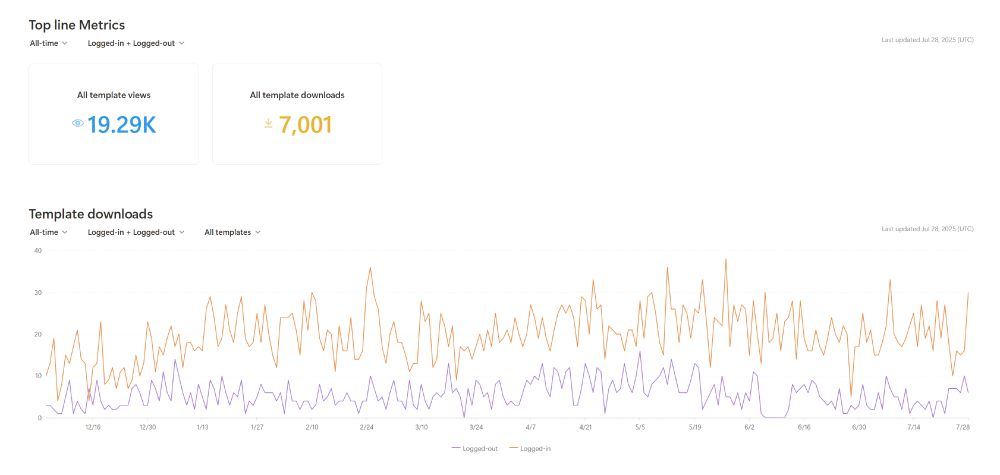Click the 40 y-axis label
1000x475 pixels.
pyautogui.click(x=38, y=251)
